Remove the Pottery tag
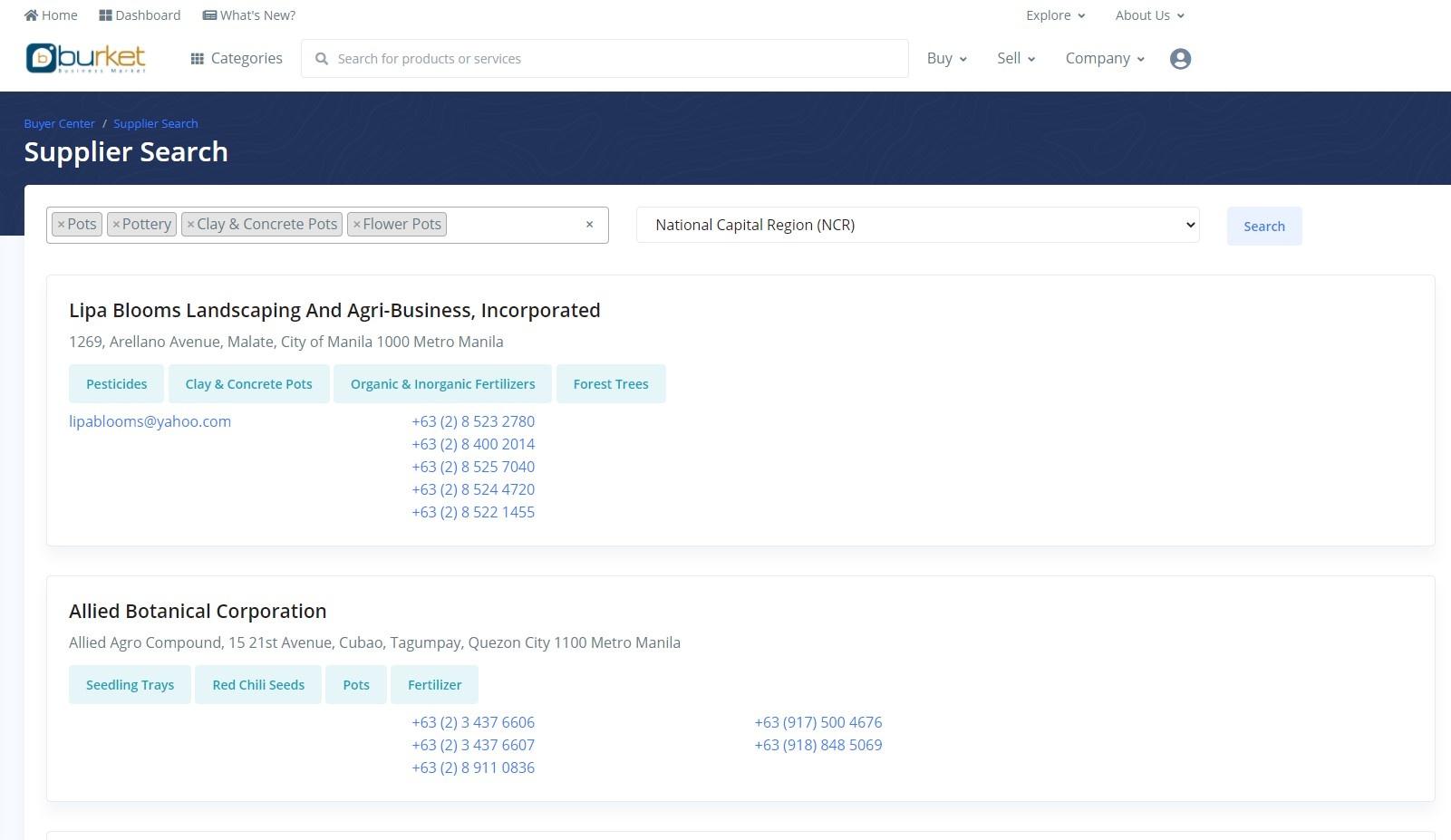1451x840 pixels. click(x=116, y=225)
